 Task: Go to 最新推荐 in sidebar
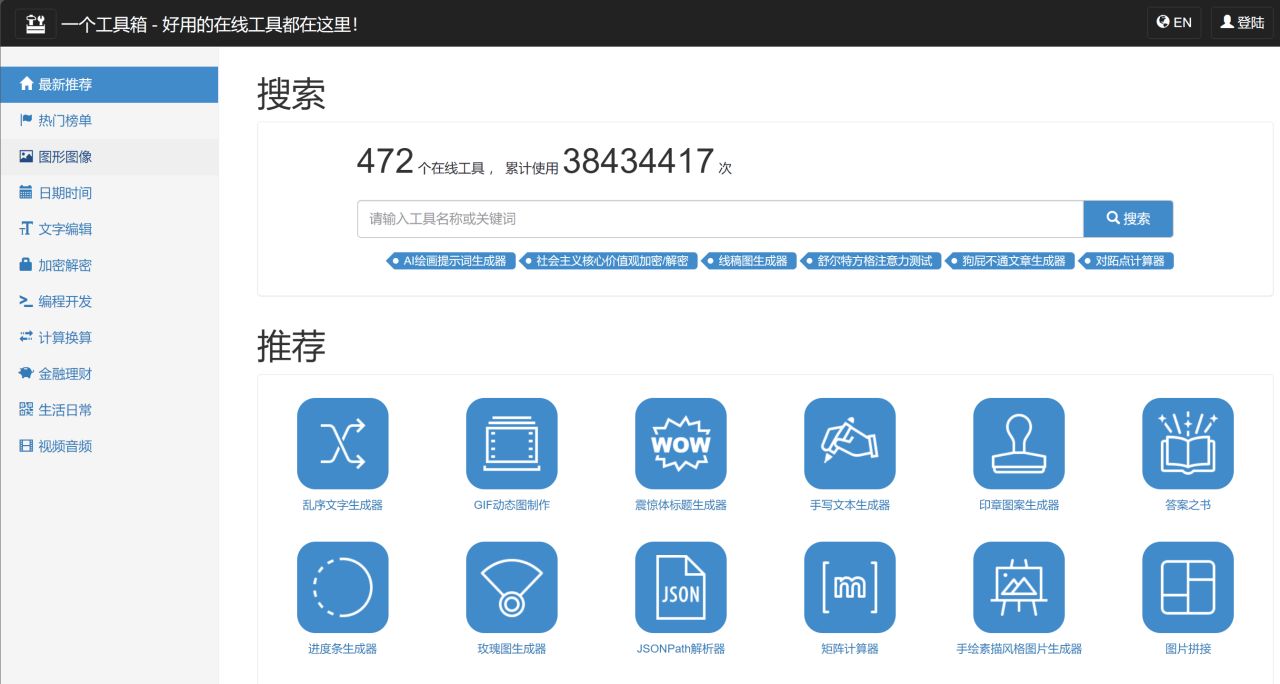[x=109, y=84]
